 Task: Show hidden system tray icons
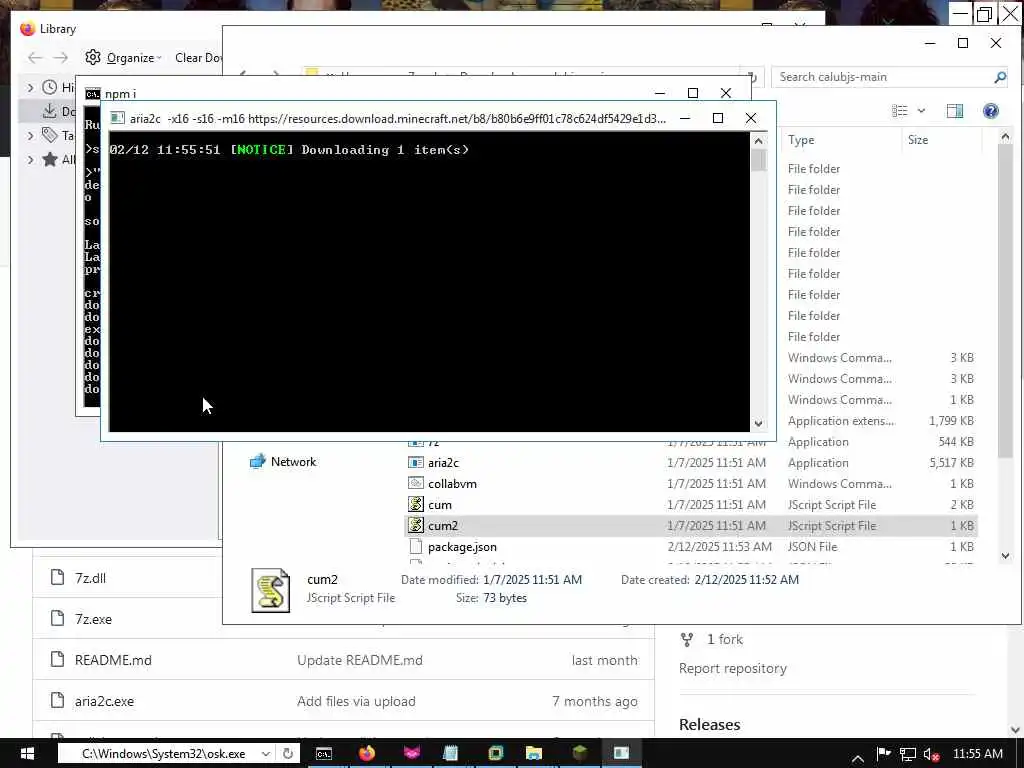tap(857, 758)
